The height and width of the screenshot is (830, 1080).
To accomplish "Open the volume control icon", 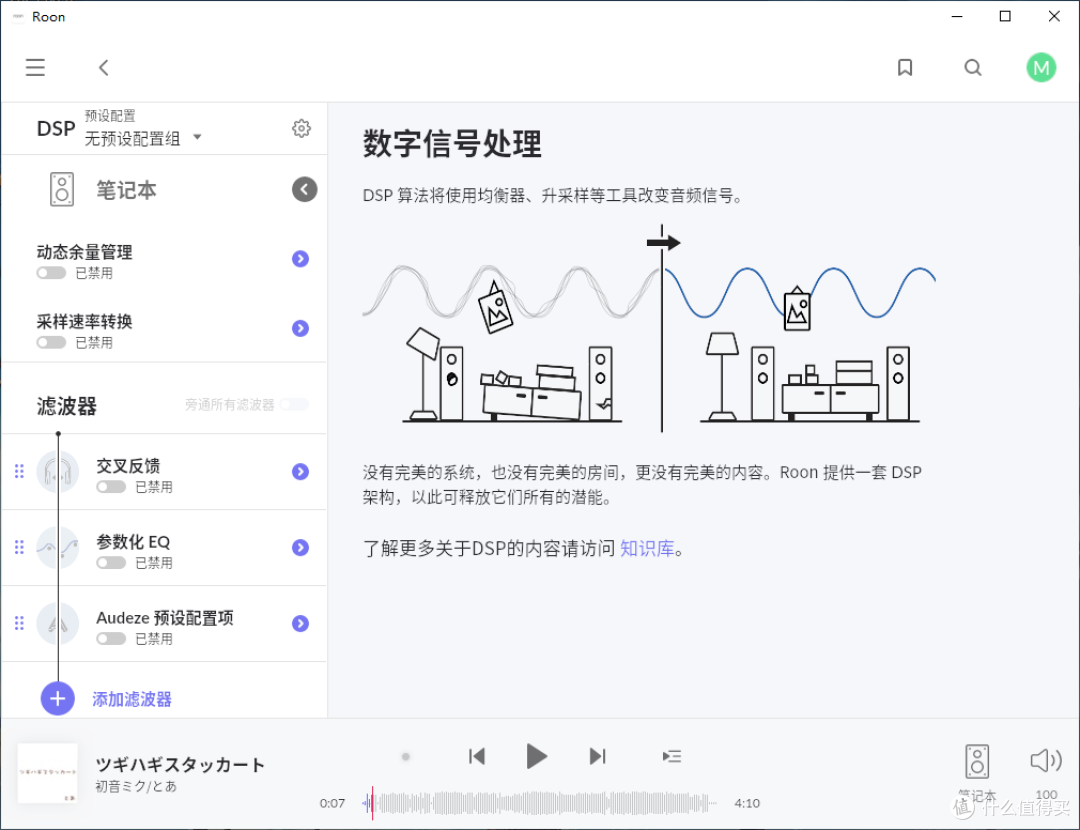I will (x=1044, y=761).
